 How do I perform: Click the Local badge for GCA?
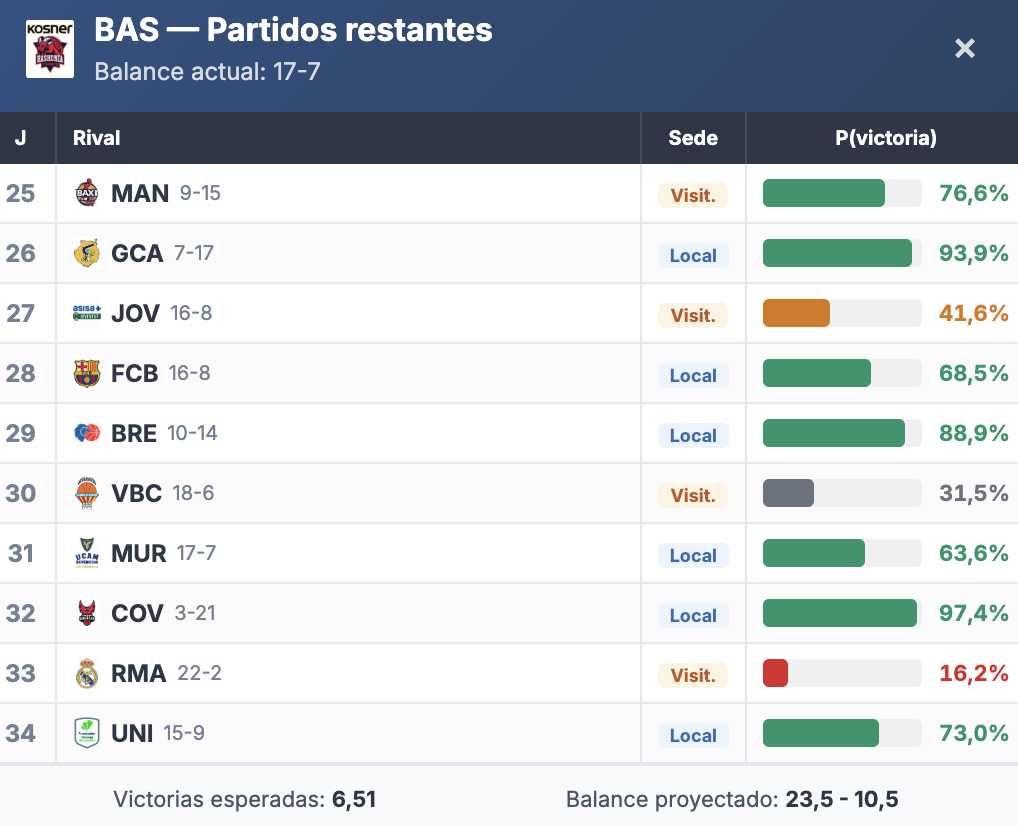pos(693,255)
